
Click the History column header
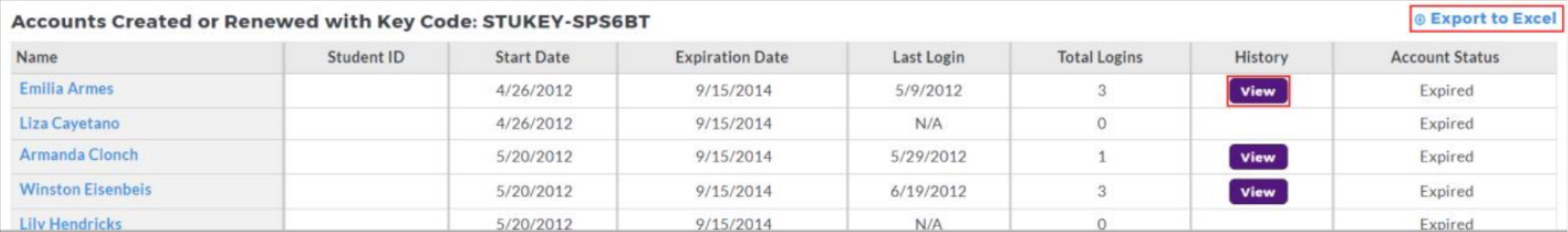pyautogui.click(x=1261, y=57)
